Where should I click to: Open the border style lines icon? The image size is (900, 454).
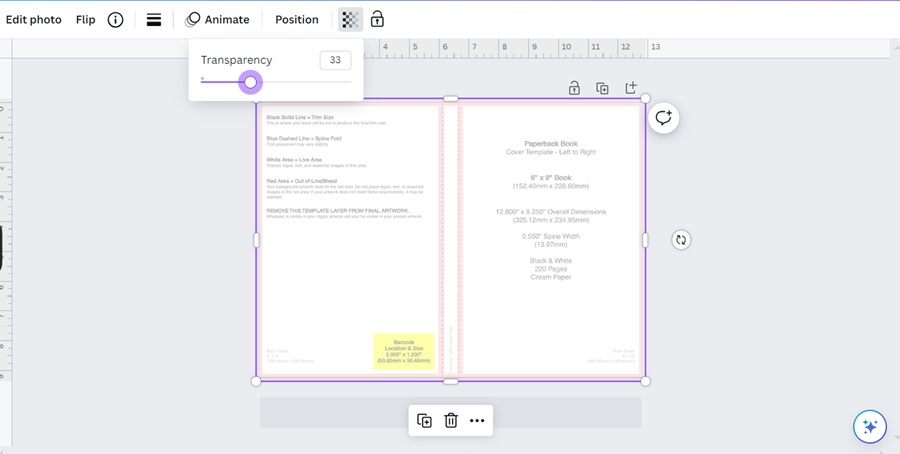tap(154, 19)
